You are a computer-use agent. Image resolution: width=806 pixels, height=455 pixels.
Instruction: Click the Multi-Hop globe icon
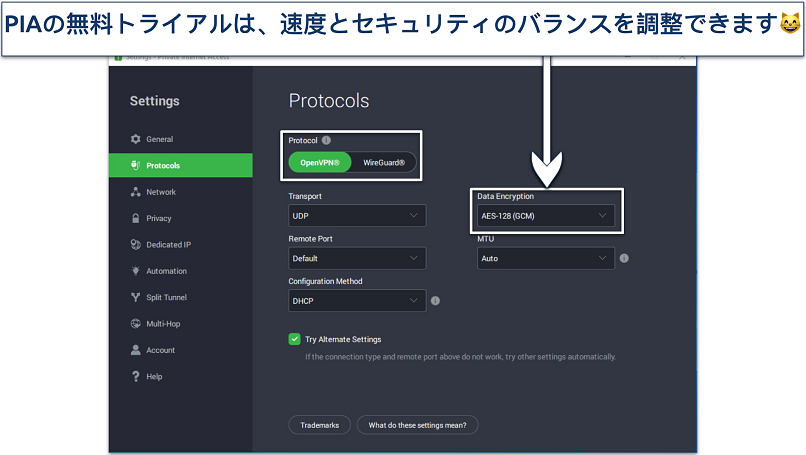(x=136, y=324)
